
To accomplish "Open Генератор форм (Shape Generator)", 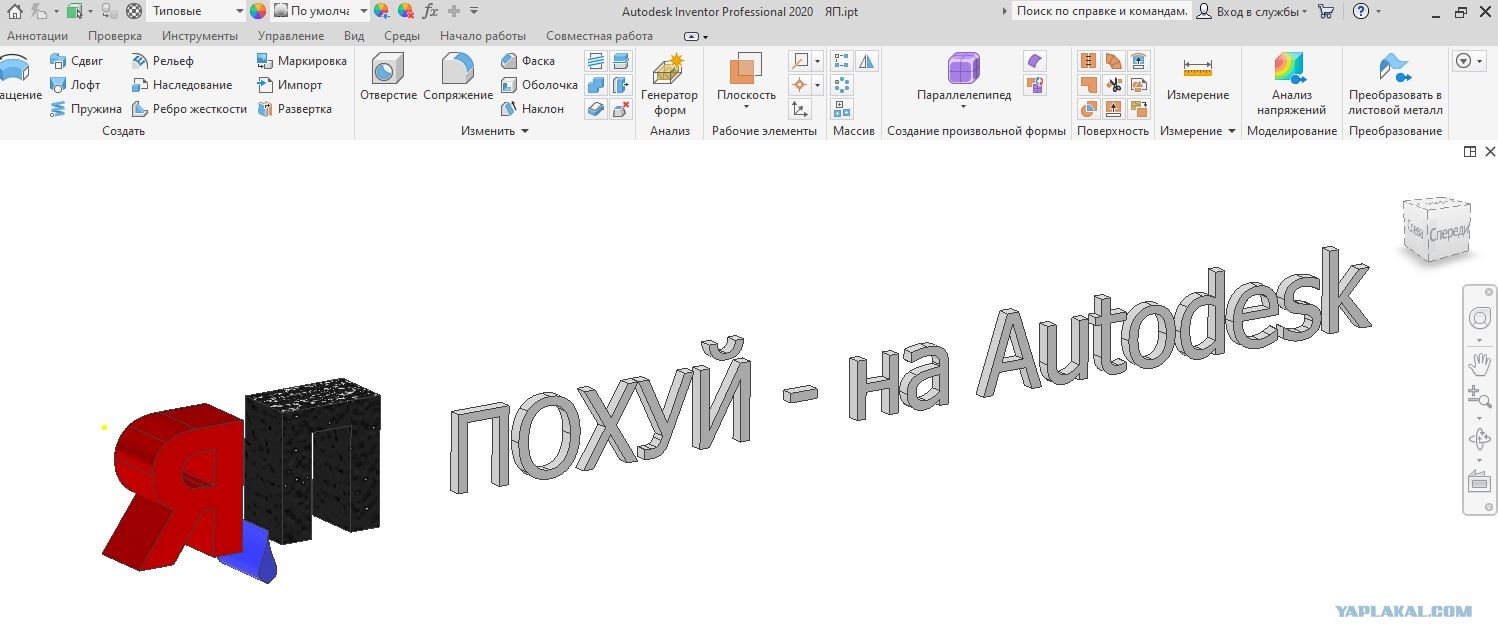I will coord(669,84).
